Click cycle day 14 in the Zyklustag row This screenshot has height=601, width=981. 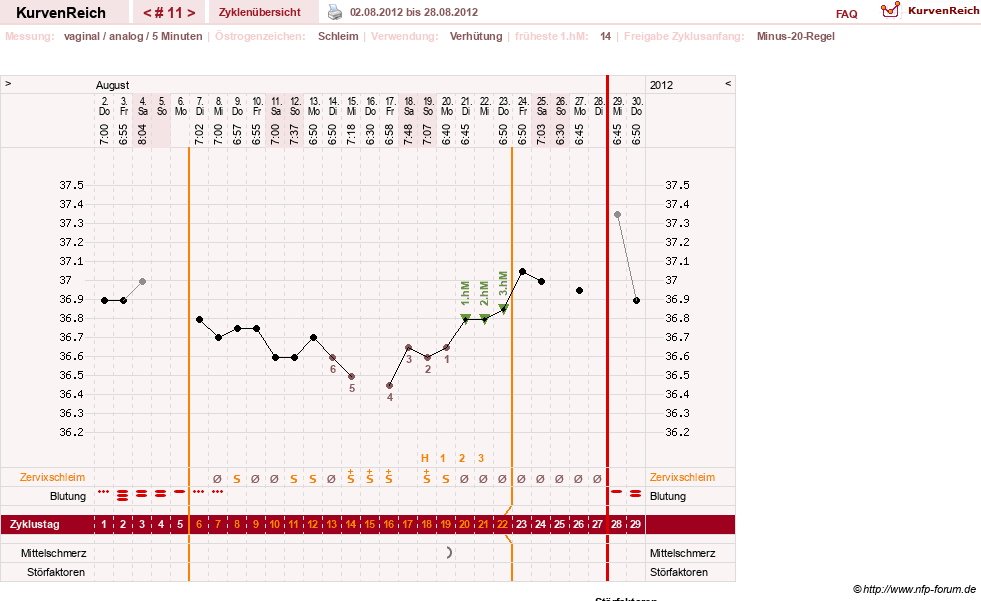pyautogui.click(x=351, y=524)
